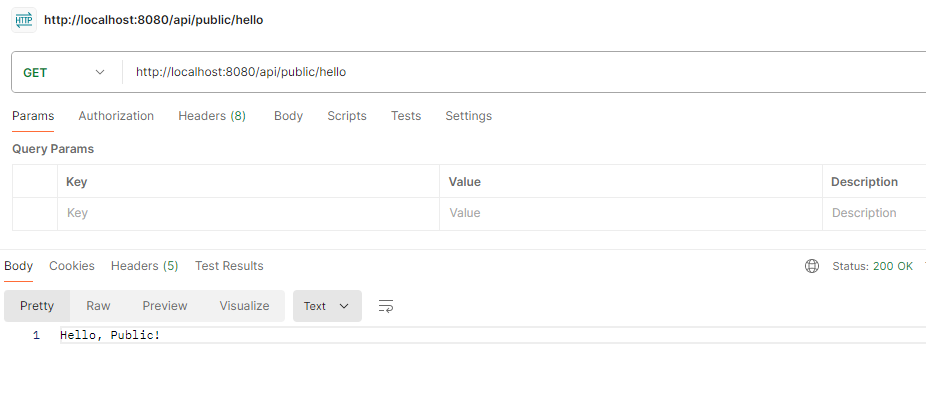
Task: Select the Params tab
Action: pyautogui.click(x=33, y=116)
